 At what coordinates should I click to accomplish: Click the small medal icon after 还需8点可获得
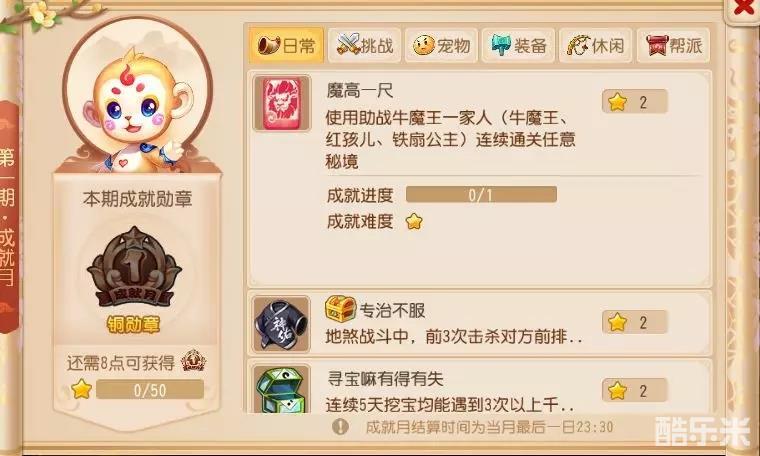click(x=193, y=361)
